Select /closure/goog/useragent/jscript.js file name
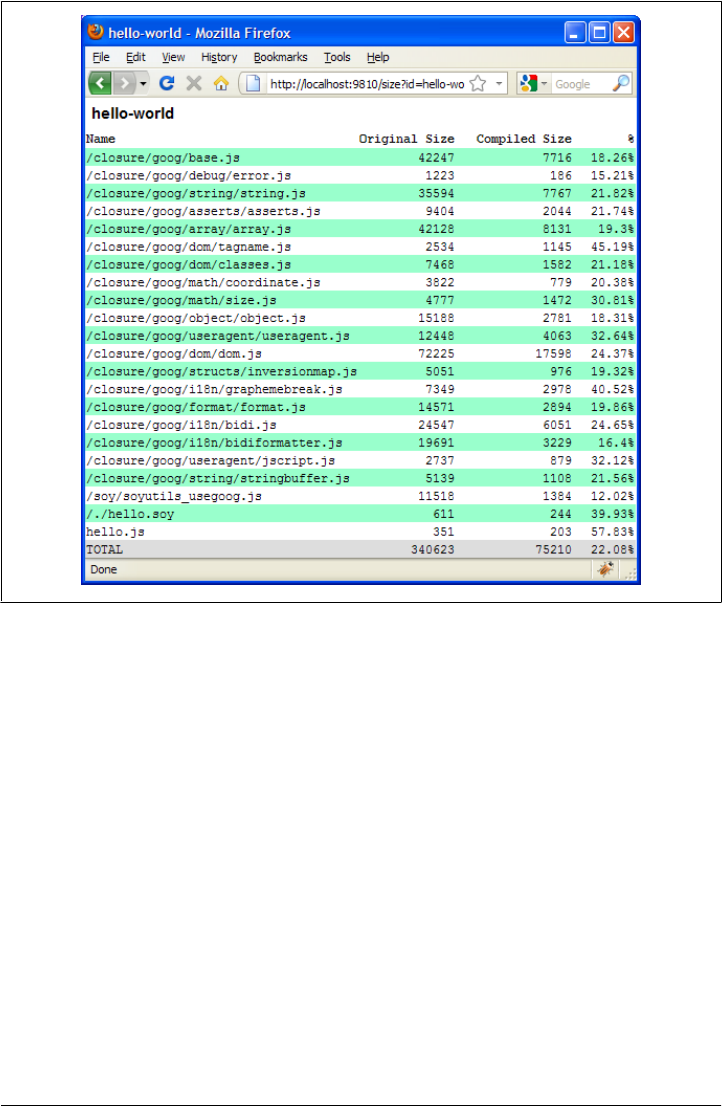This screenshot has width=722, height=1106. point(211,461)
